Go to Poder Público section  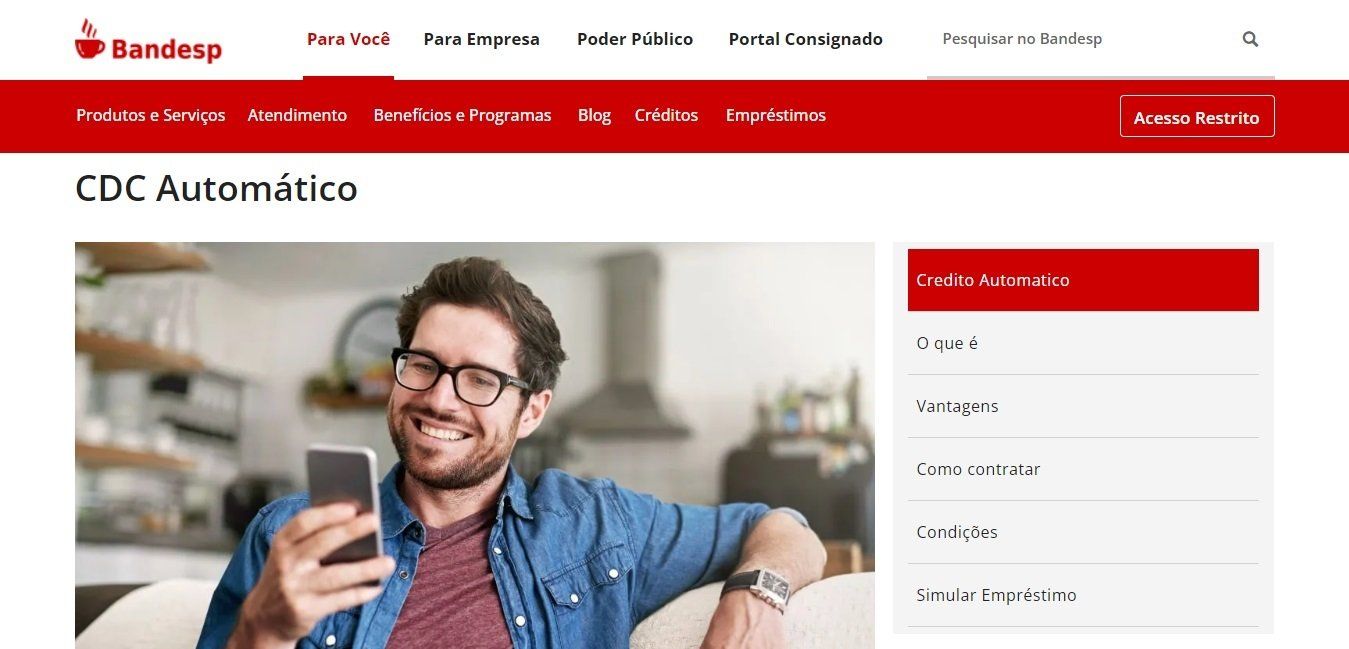[635, 39]
